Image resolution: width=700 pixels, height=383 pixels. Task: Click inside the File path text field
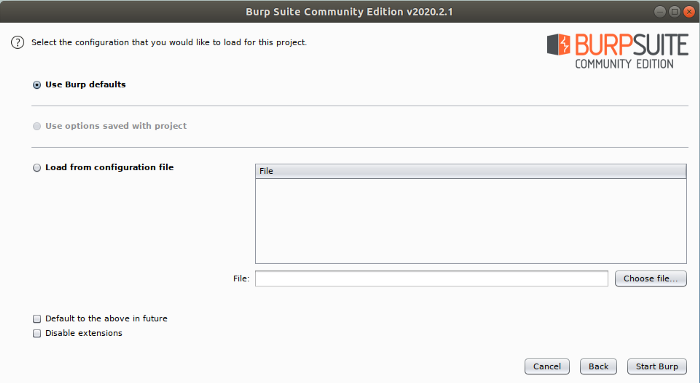tap(431, 279)
